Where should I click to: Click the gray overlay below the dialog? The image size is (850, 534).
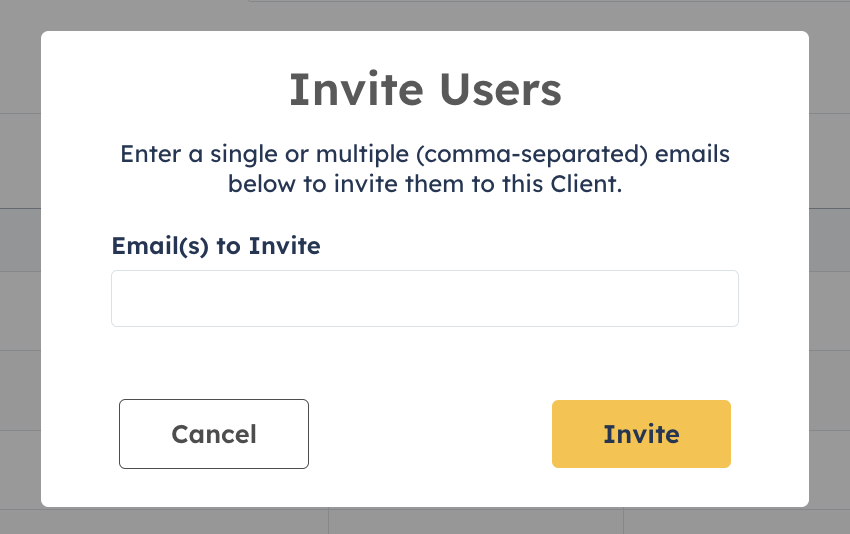click(x=425, y=520)
